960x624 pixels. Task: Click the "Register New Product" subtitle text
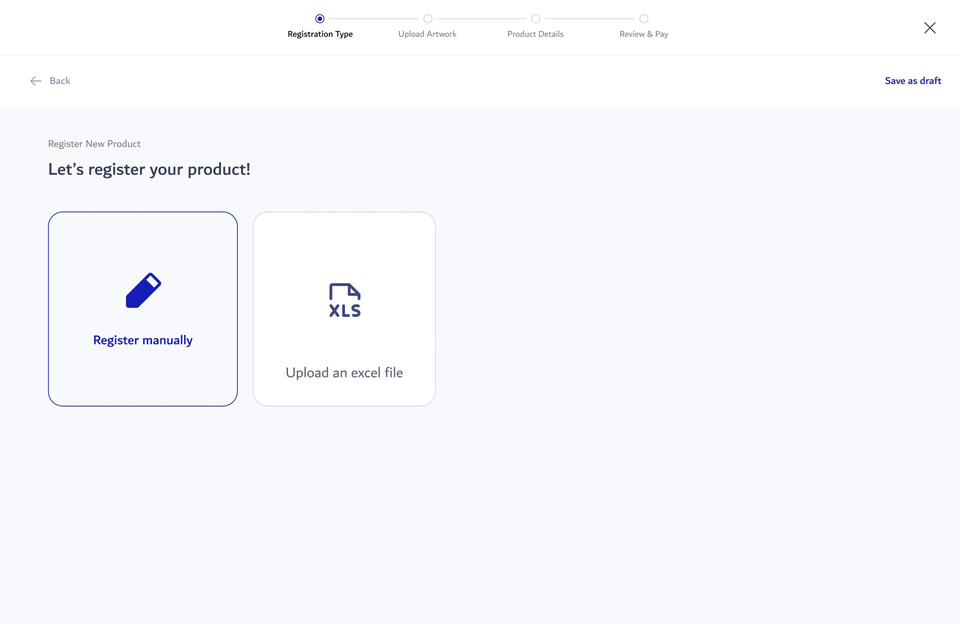click(x=94, y=144)
